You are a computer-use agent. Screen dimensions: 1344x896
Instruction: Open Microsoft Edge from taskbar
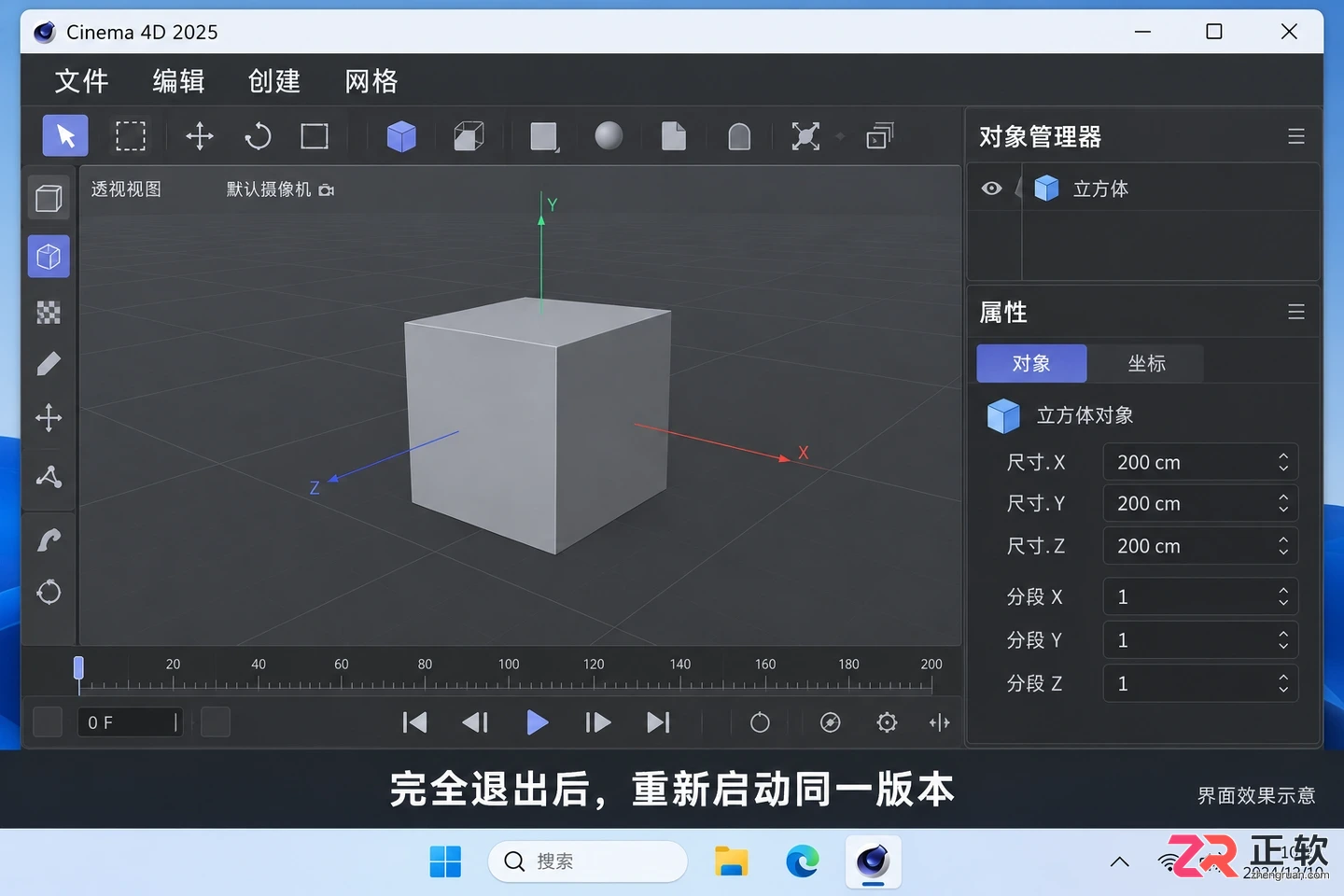(802, 861)
